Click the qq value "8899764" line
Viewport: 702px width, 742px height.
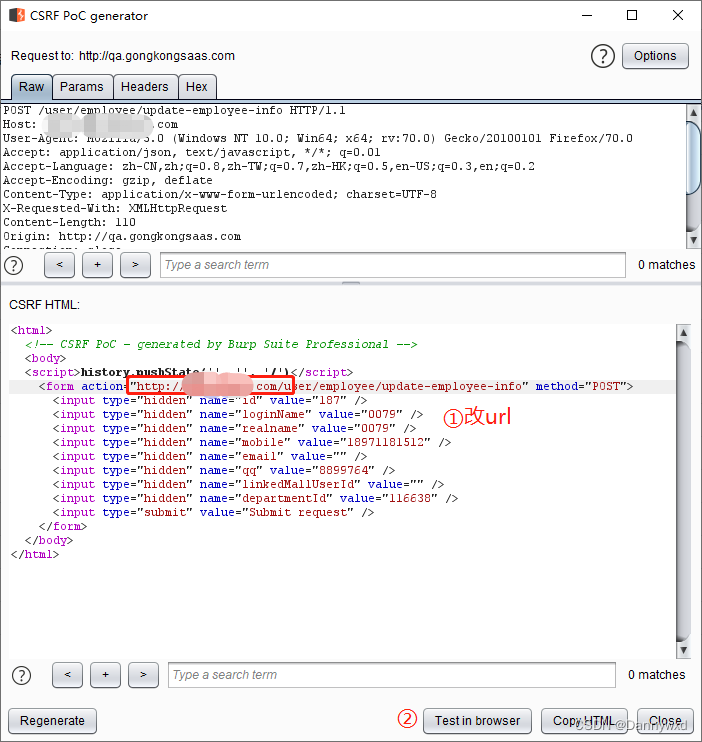(x=224, y=470)
